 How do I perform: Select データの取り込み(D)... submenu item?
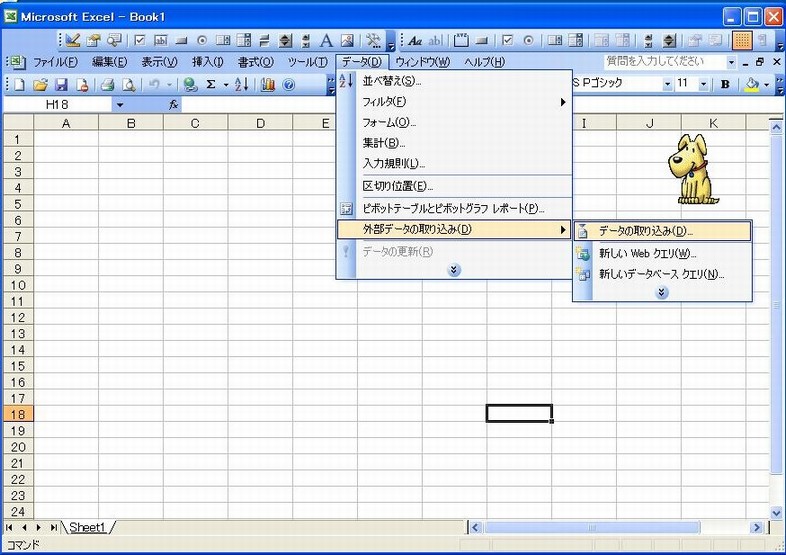tap(662, 231)
